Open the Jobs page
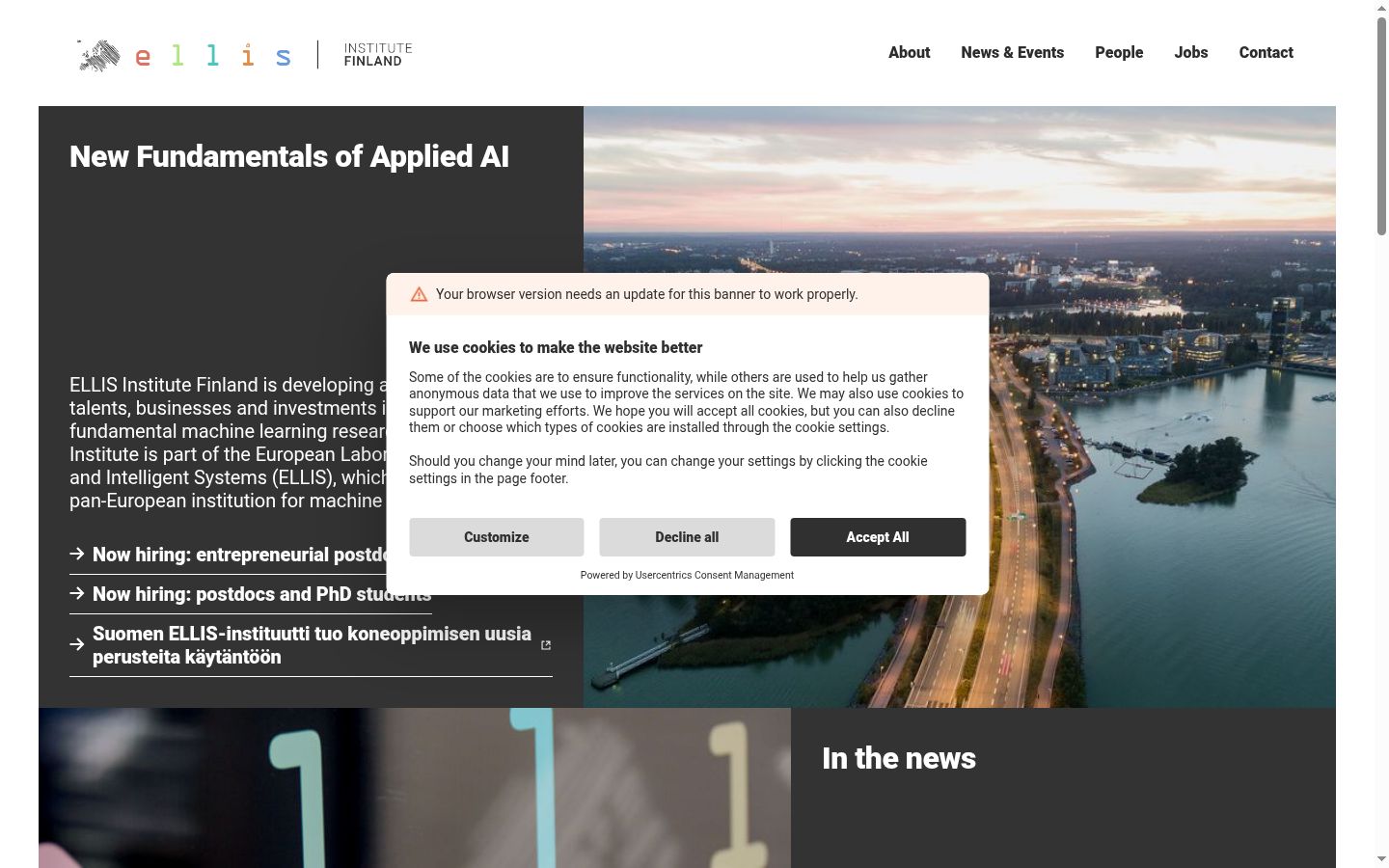This screenshot has width=1389, height=868. 1191,53
